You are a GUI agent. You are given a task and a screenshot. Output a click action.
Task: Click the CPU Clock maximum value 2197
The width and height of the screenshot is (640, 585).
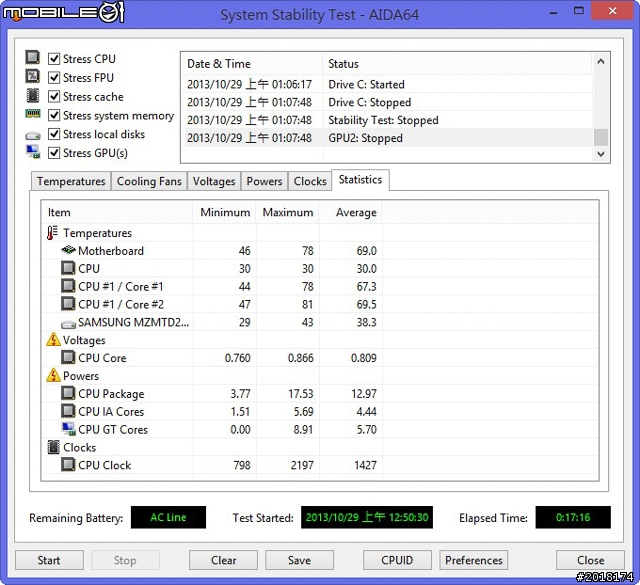pos(302,465)
